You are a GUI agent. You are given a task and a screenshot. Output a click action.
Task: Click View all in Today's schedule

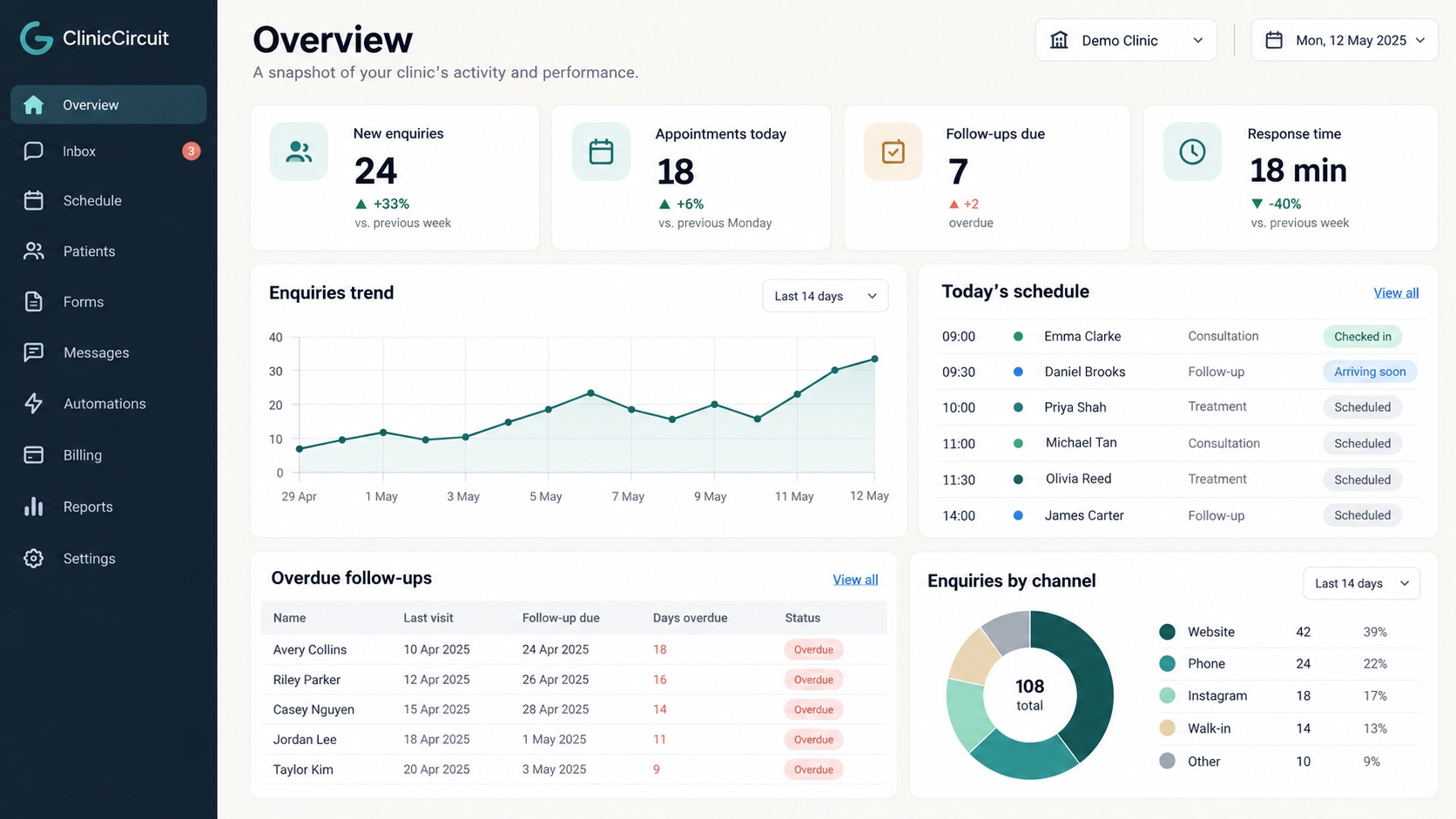pyautogui.click(x=1396, y=293)
